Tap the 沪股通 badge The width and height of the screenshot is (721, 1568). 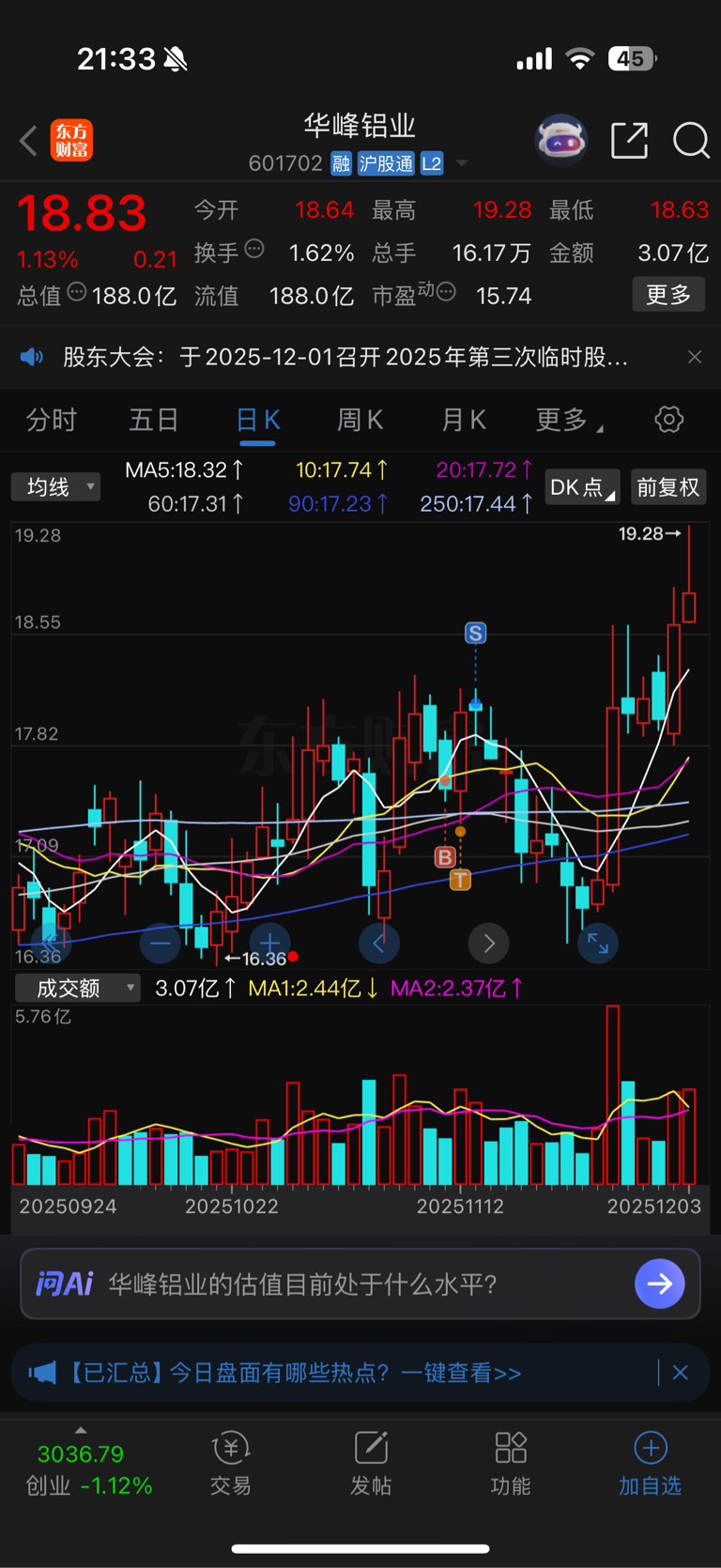(386, 163)
